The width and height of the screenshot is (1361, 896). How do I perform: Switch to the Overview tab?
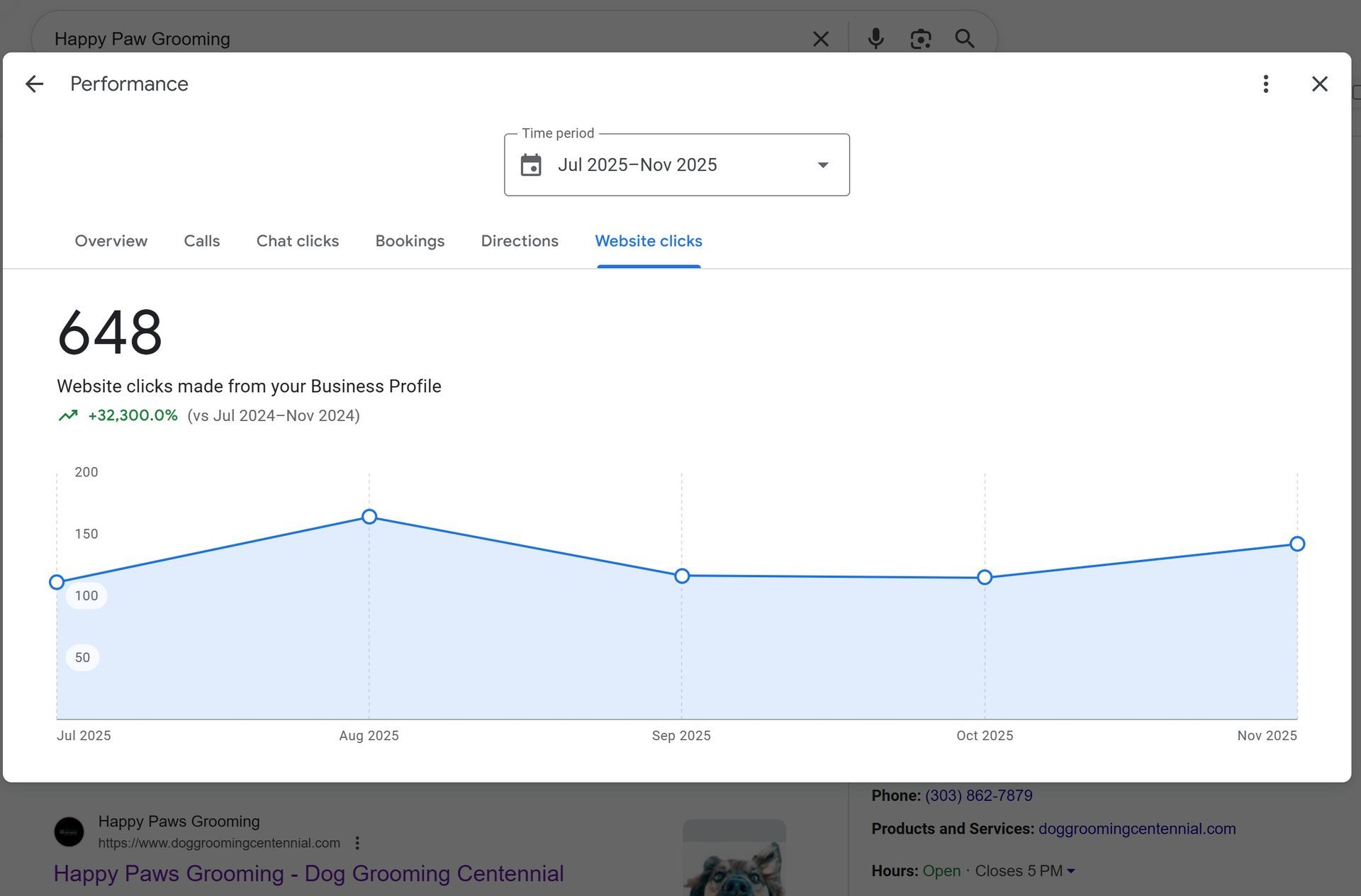pos(111,242)
